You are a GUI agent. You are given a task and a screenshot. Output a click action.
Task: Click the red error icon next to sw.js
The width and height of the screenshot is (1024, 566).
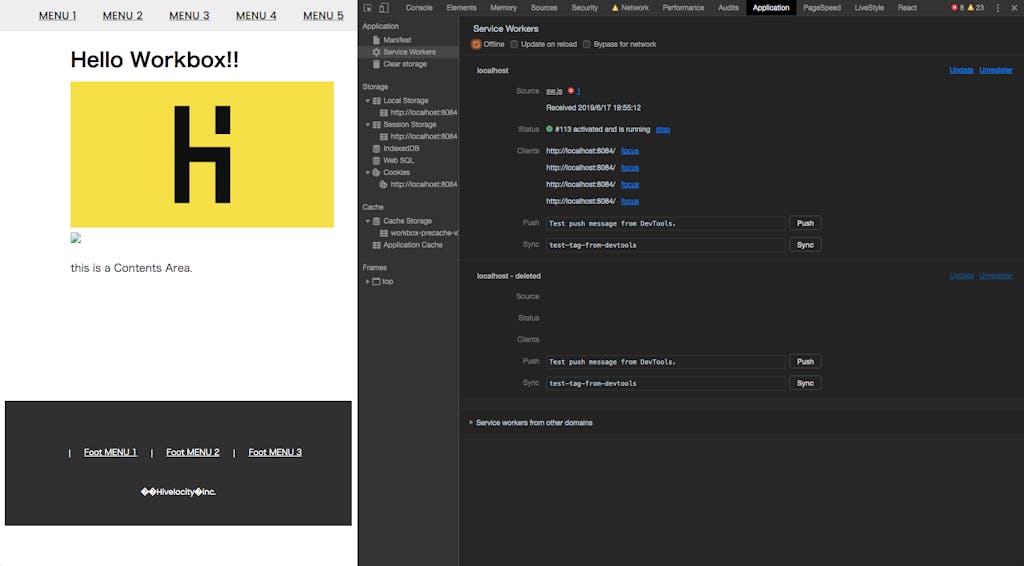[571, 91]
